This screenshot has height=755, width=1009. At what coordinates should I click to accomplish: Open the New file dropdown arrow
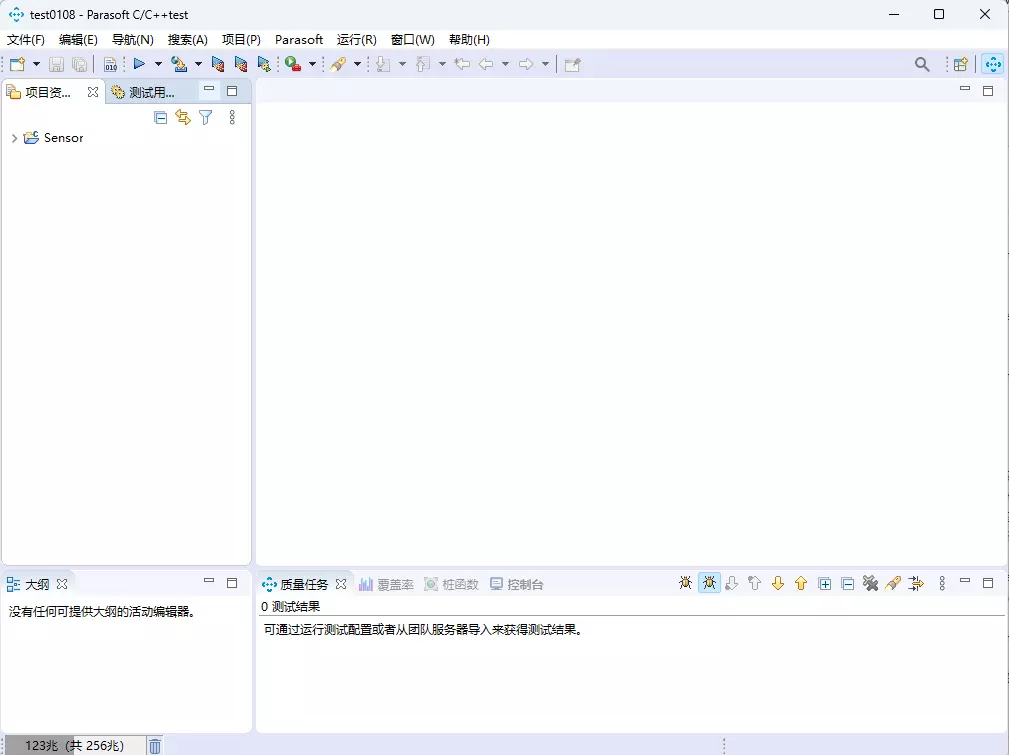[37, 64]
